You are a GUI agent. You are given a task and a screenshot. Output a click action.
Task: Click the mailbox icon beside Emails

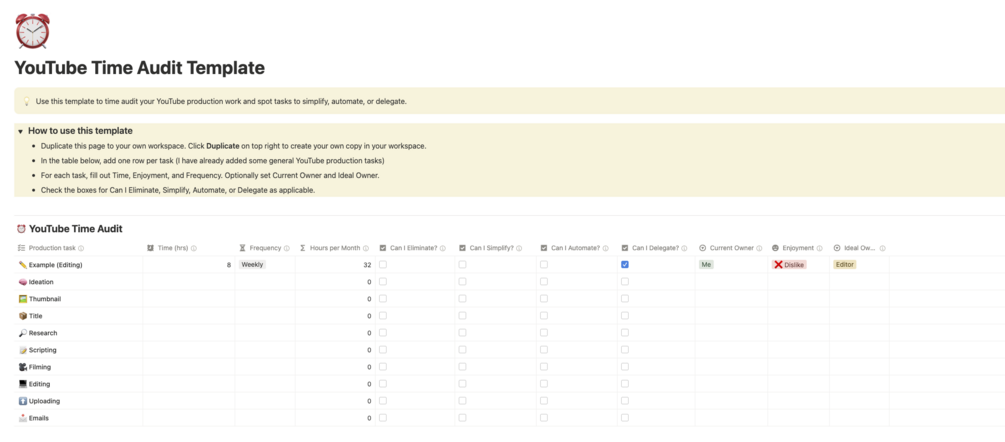23,418
